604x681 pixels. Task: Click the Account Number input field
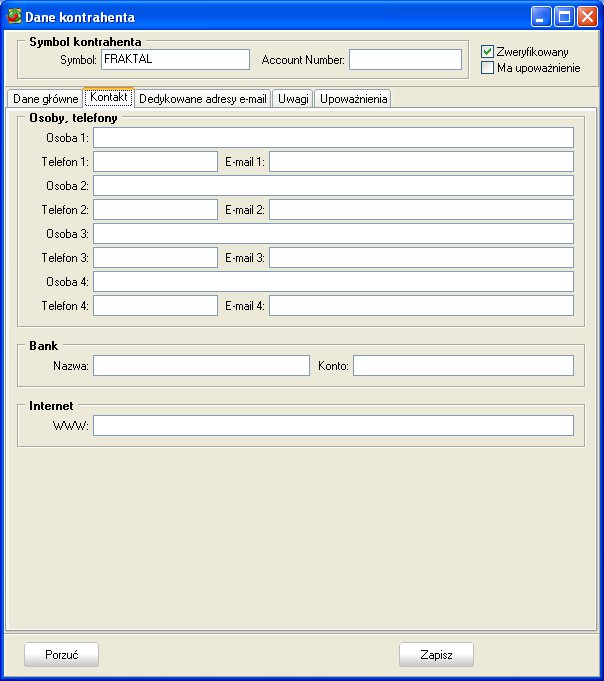(405, 60)
